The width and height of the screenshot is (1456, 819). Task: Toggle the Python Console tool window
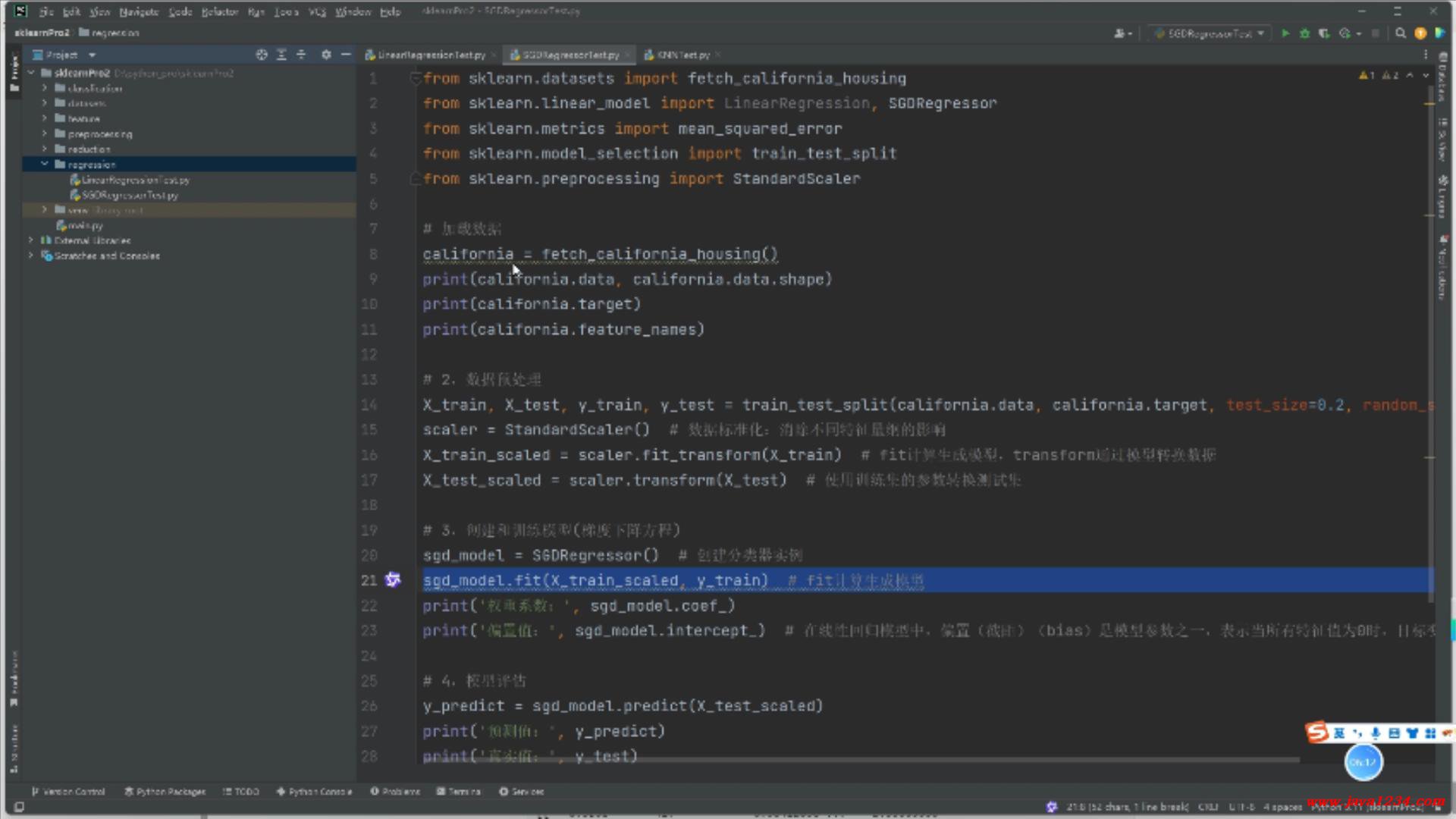314,791
